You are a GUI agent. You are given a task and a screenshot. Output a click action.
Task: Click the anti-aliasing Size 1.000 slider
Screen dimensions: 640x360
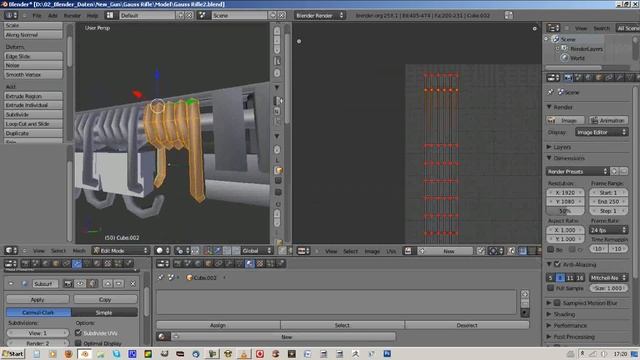608,288
